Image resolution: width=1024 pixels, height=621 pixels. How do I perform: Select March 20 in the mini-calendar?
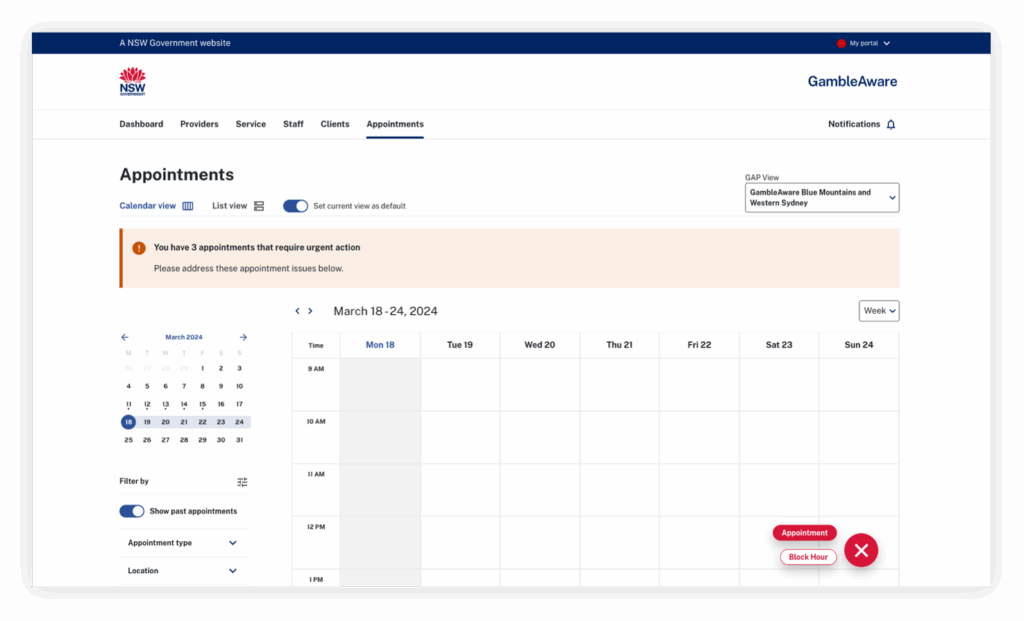point(165,421)
